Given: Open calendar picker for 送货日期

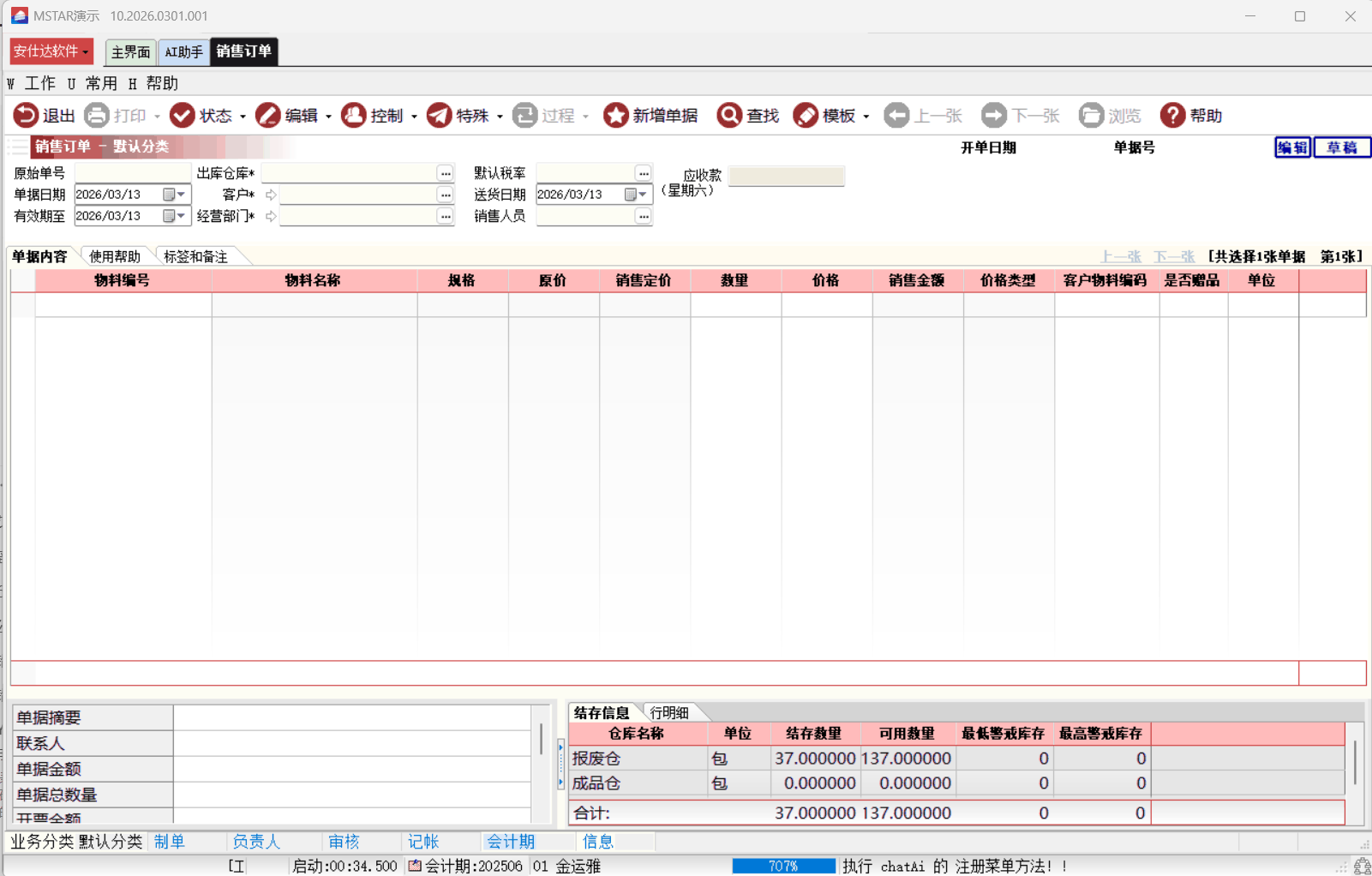Looking at the screenshot, I should tap(631, 195).
